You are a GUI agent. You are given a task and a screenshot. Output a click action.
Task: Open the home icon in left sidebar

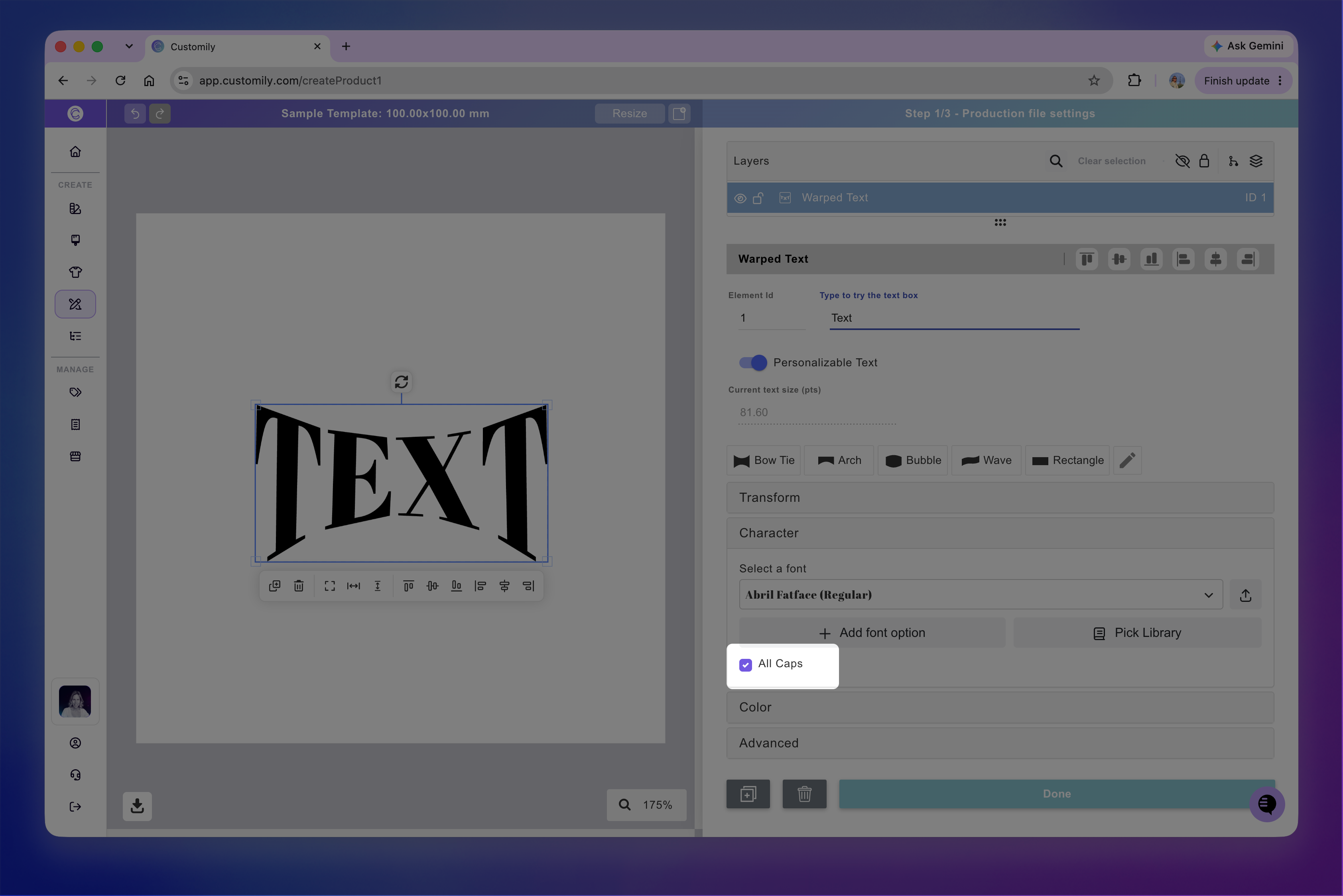[75, 151]
